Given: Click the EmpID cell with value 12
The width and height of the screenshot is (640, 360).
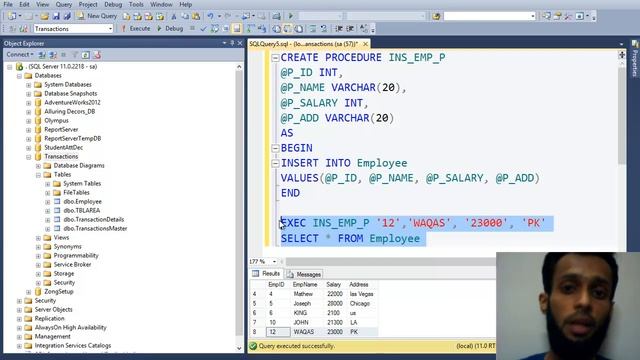Looking at the screenshot, I should click(x=278, y=332).
